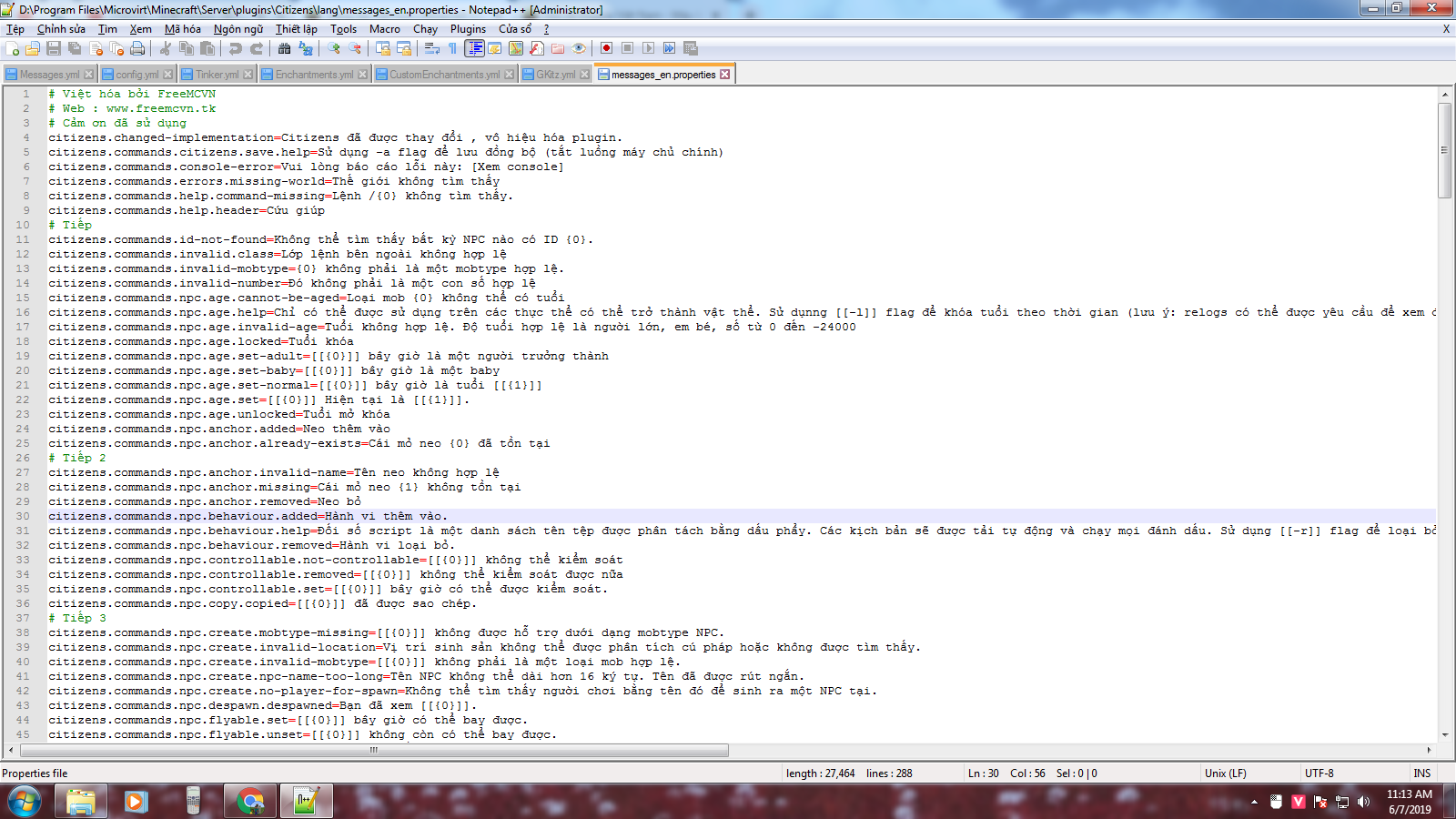Switch to the Enchantments.yml tab
This screenshot has height=819, width=1456.
tap(314, 75)
